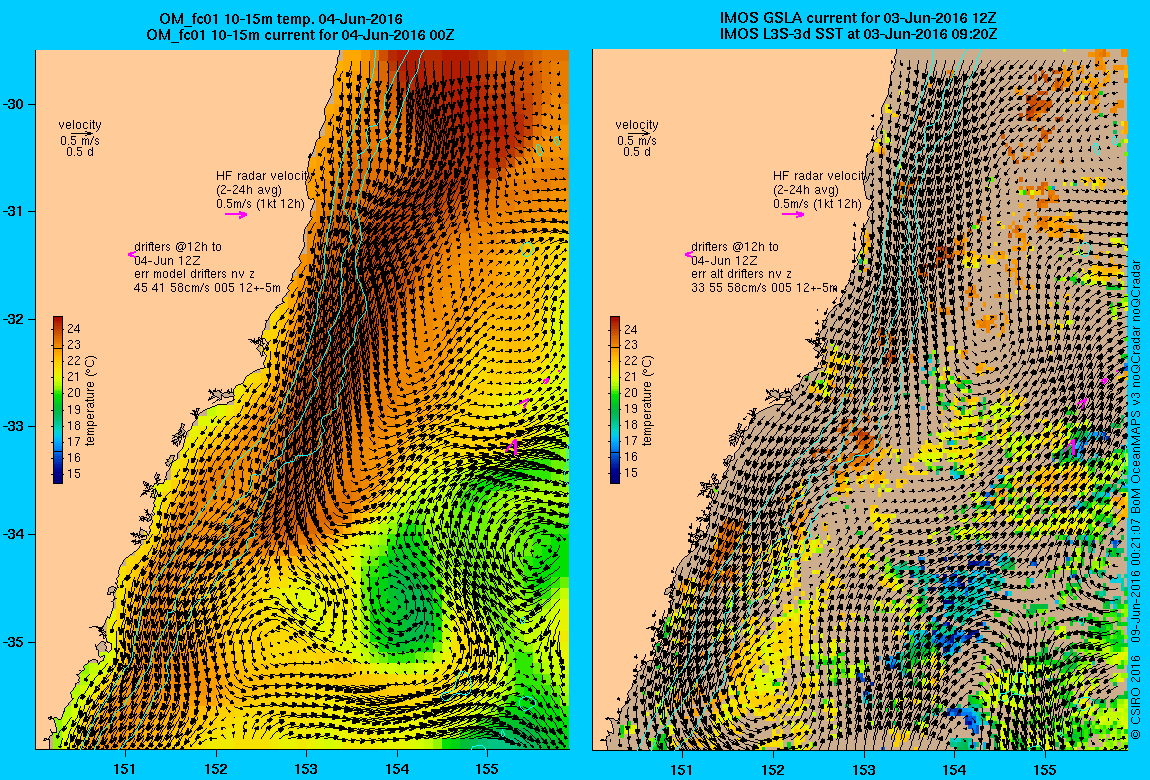Click '0.5m/s (1kt 12h)' text in right map
This screenshot has width=1150, height=780.
[817, 204]
